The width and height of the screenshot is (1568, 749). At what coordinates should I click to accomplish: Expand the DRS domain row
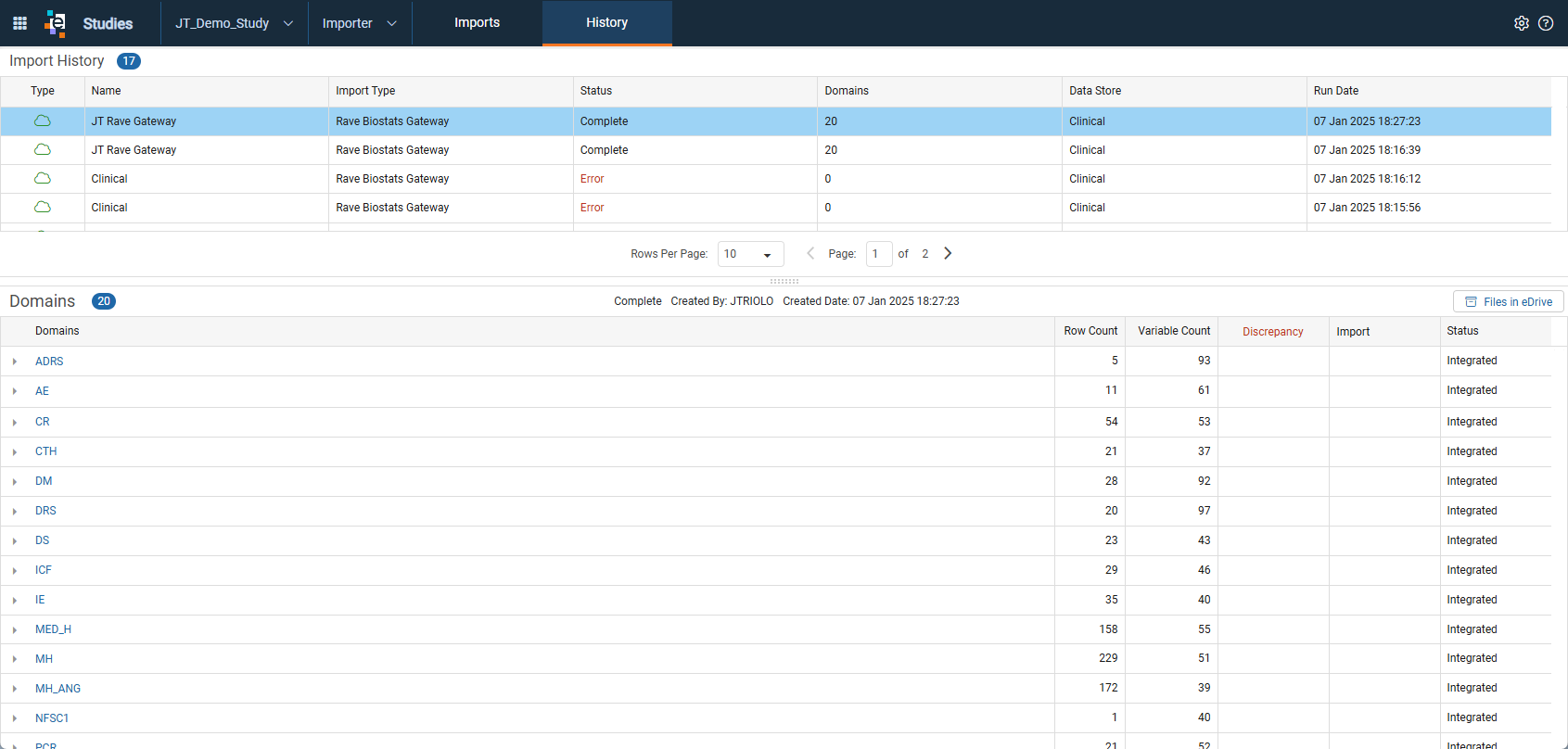(x=15, y=511)
